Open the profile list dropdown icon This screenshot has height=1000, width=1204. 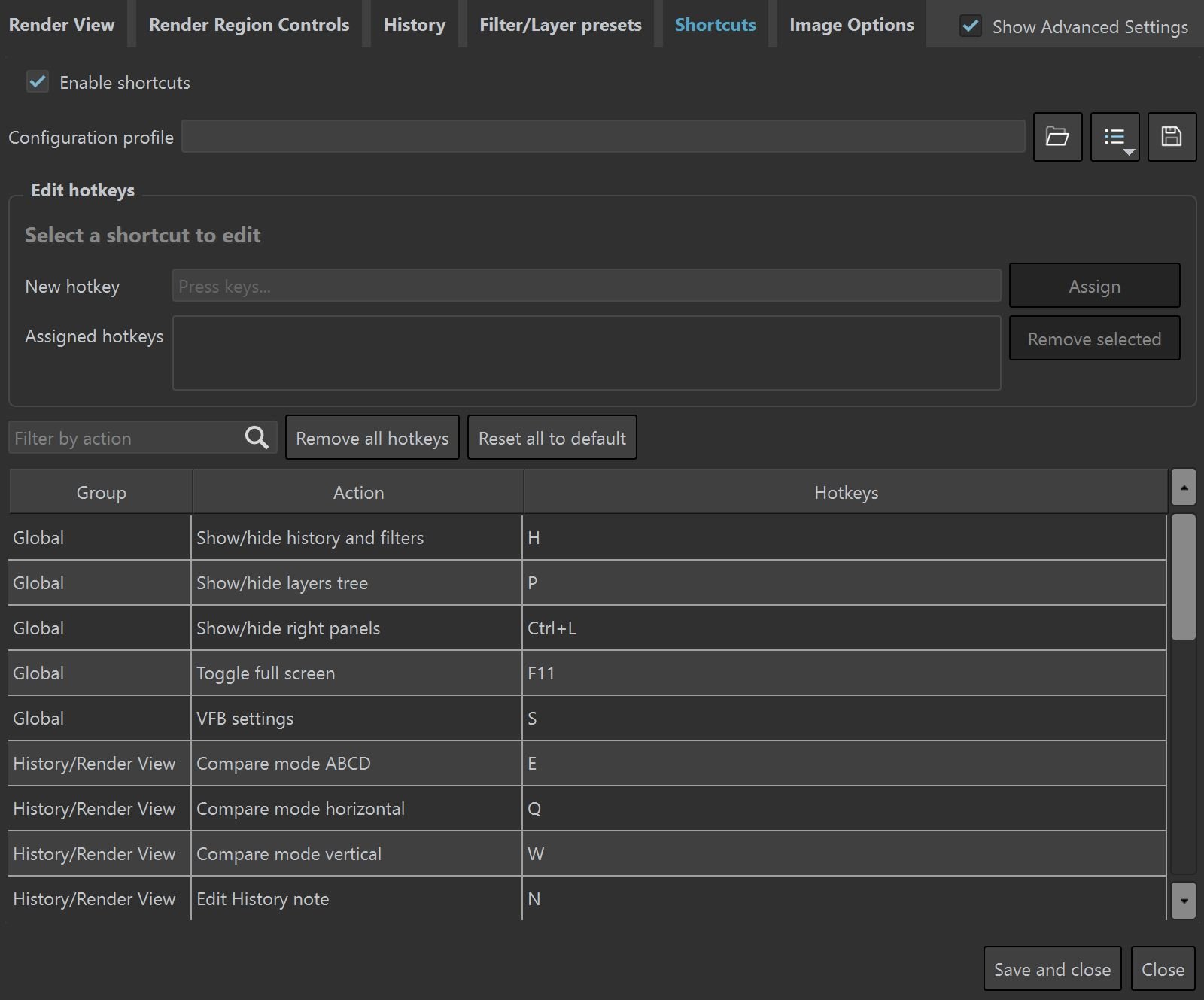coord(1114,137)
